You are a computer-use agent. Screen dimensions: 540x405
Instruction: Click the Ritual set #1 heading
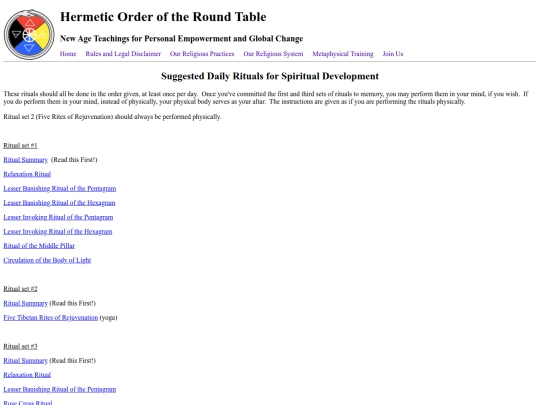pos(20,145)
